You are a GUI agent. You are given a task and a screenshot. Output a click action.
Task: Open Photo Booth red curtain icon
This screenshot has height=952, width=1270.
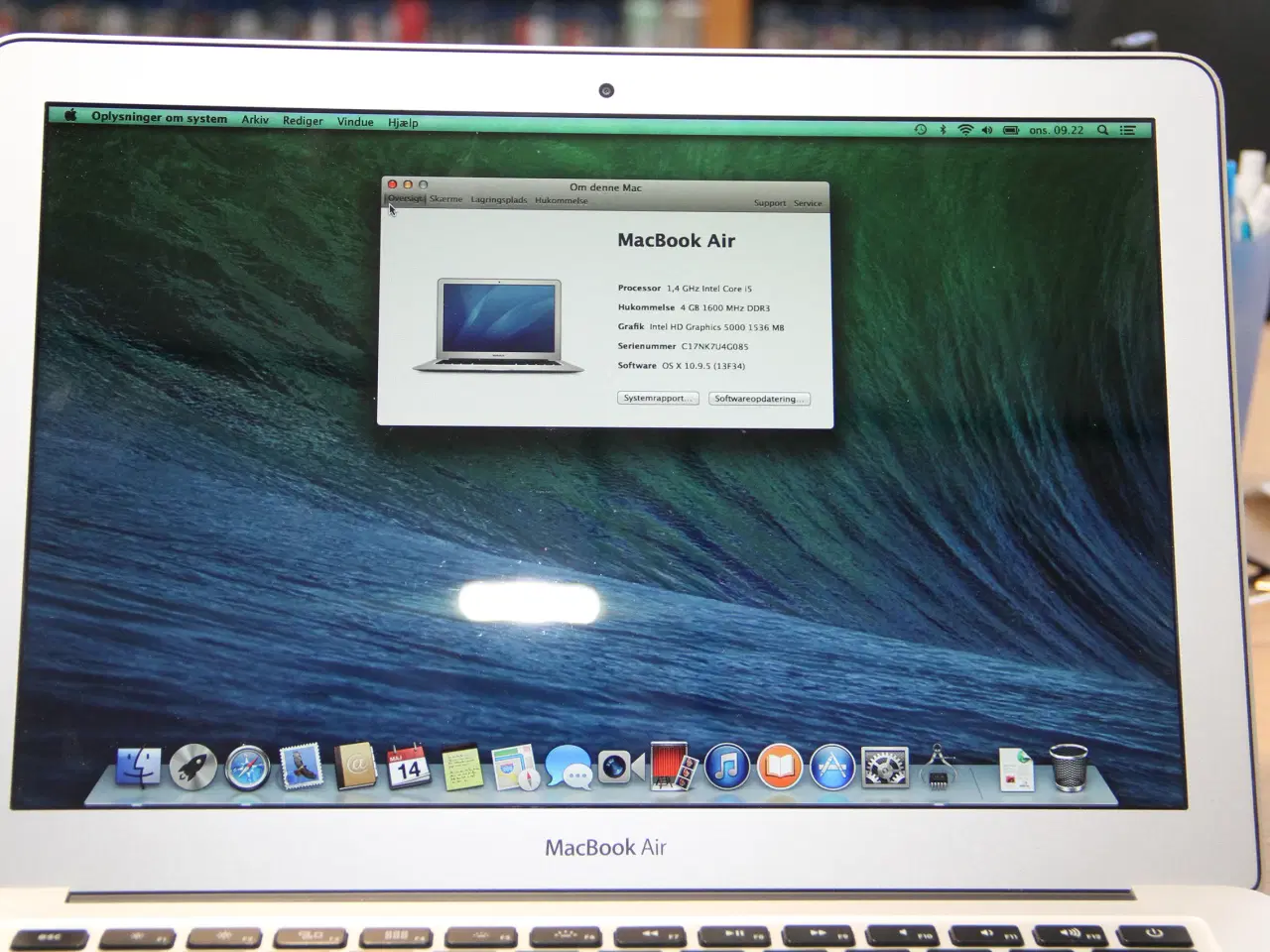tap(674, 768)
